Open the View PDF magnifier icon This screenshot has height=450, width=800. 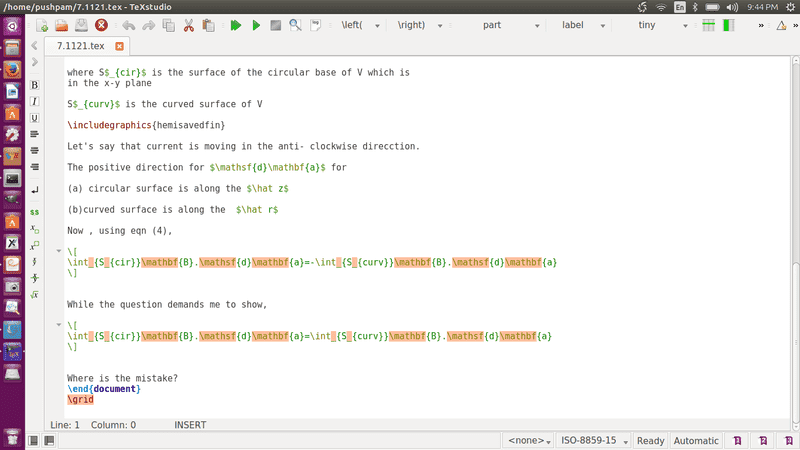tap(296, 25)
